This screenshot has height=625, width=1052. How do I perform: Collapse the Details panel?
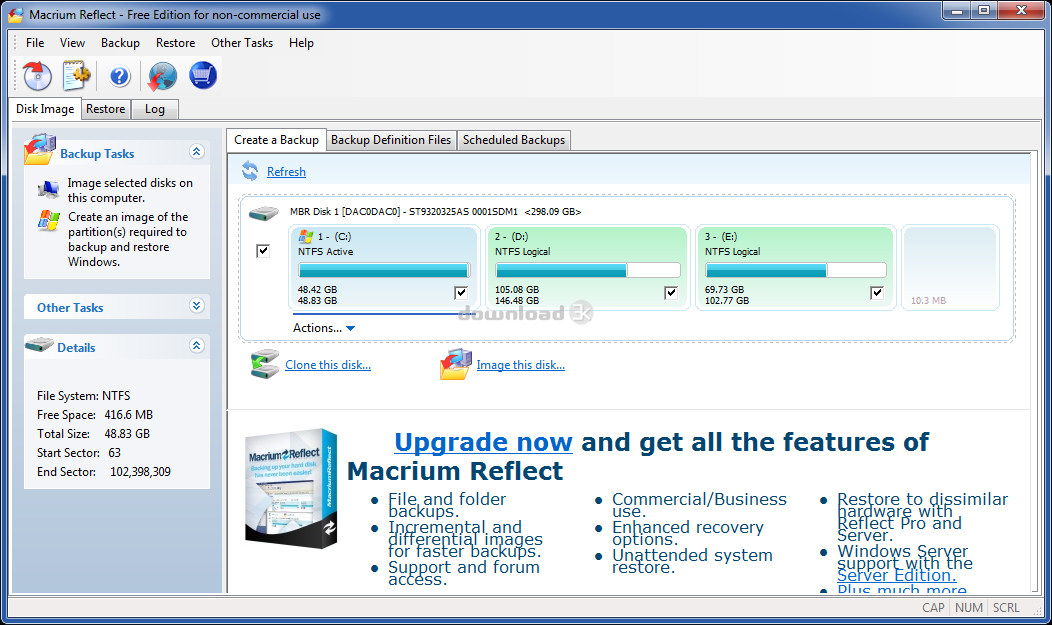197,346
